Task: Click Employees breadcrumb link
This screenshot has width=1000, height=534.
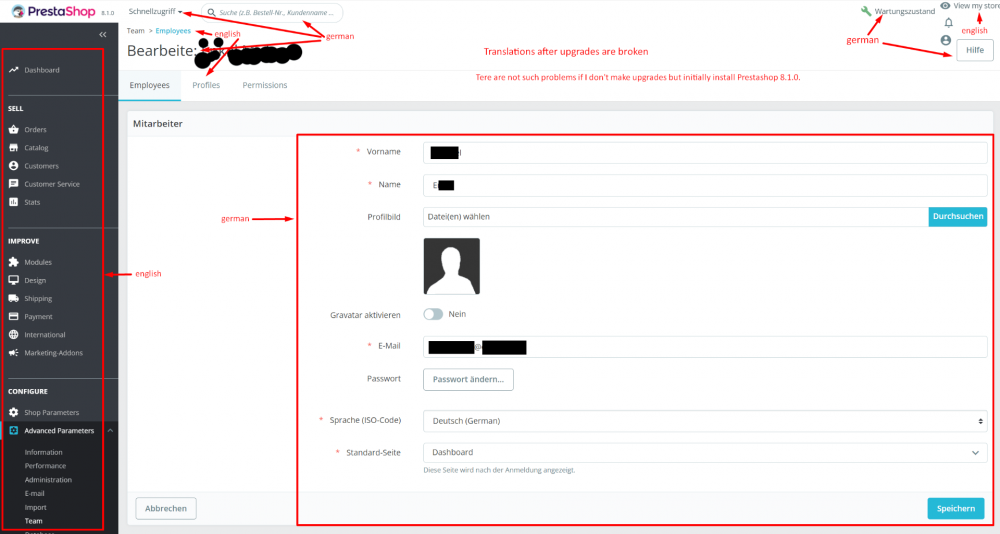Action: click(x=173, y=31)
